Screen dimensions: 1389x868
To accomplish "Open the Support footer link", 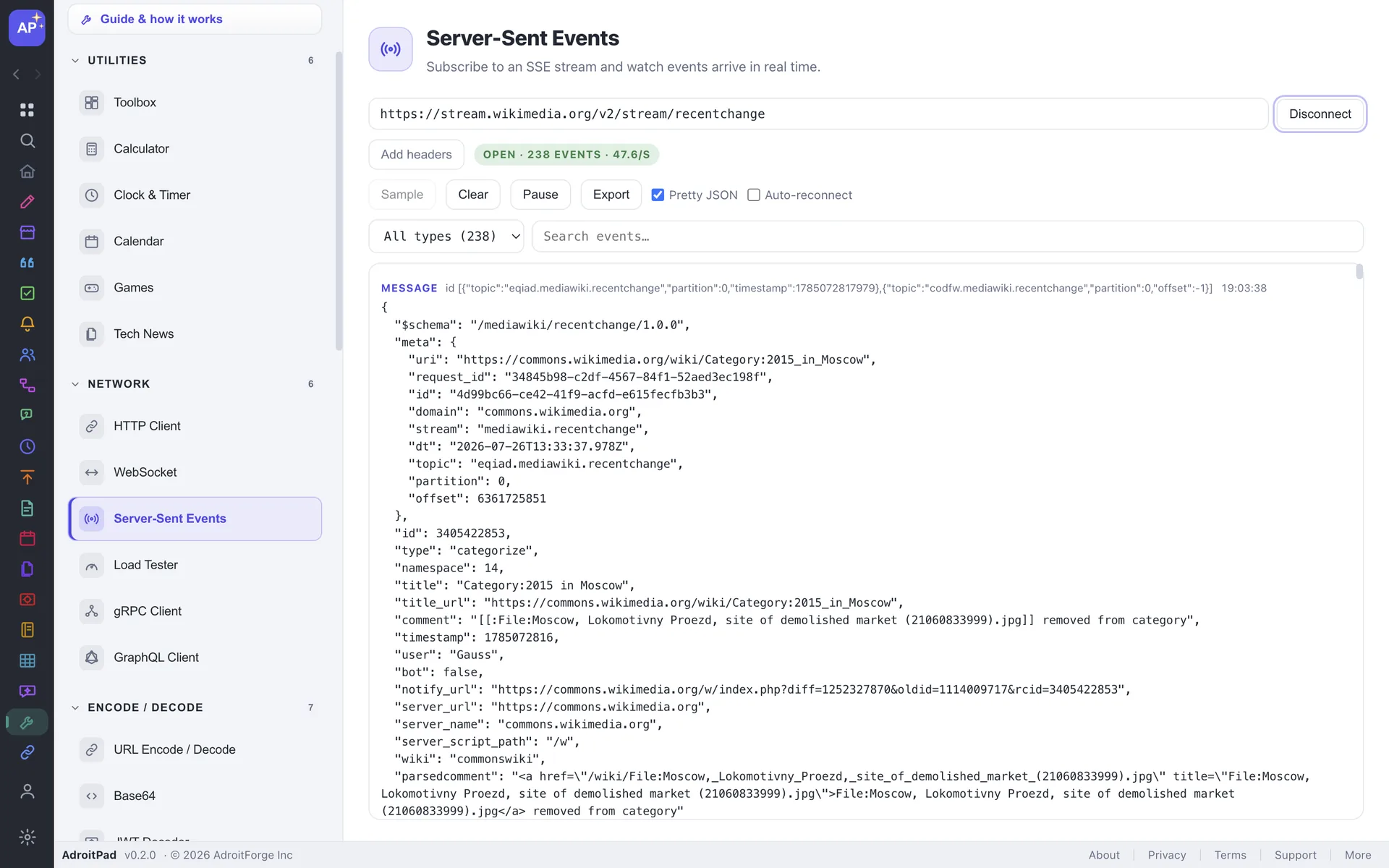I will [1295, 855].
